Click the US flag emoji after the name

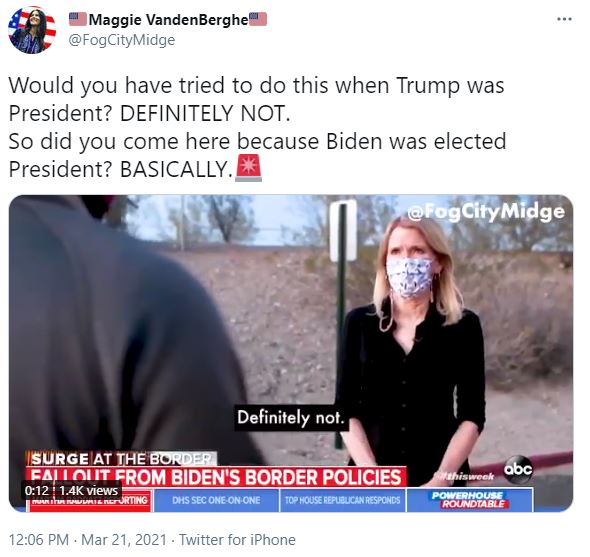pyautogui.click(x=258, y=19)
